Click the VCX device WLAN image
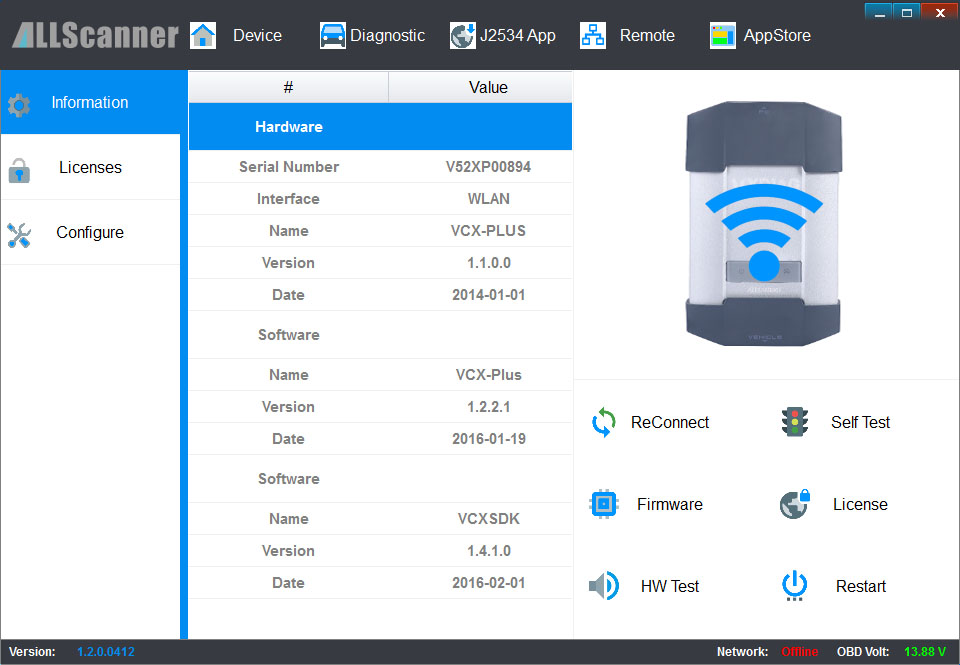 763,224
